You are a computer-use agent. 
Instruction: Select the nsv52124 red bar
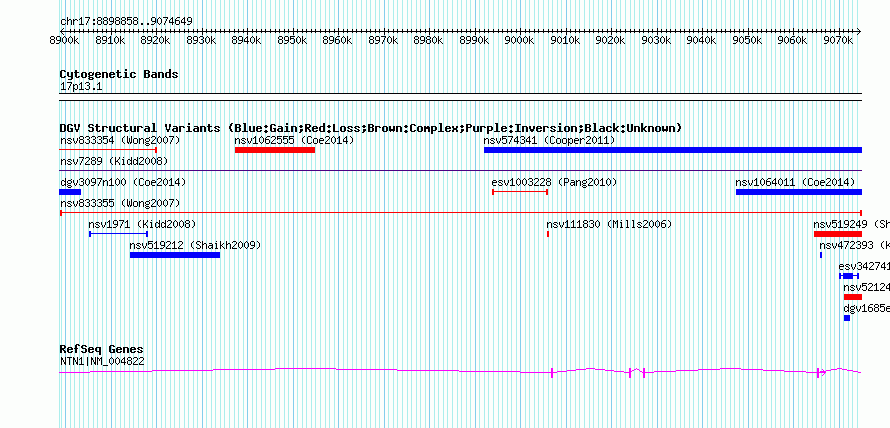click(853, 297)
